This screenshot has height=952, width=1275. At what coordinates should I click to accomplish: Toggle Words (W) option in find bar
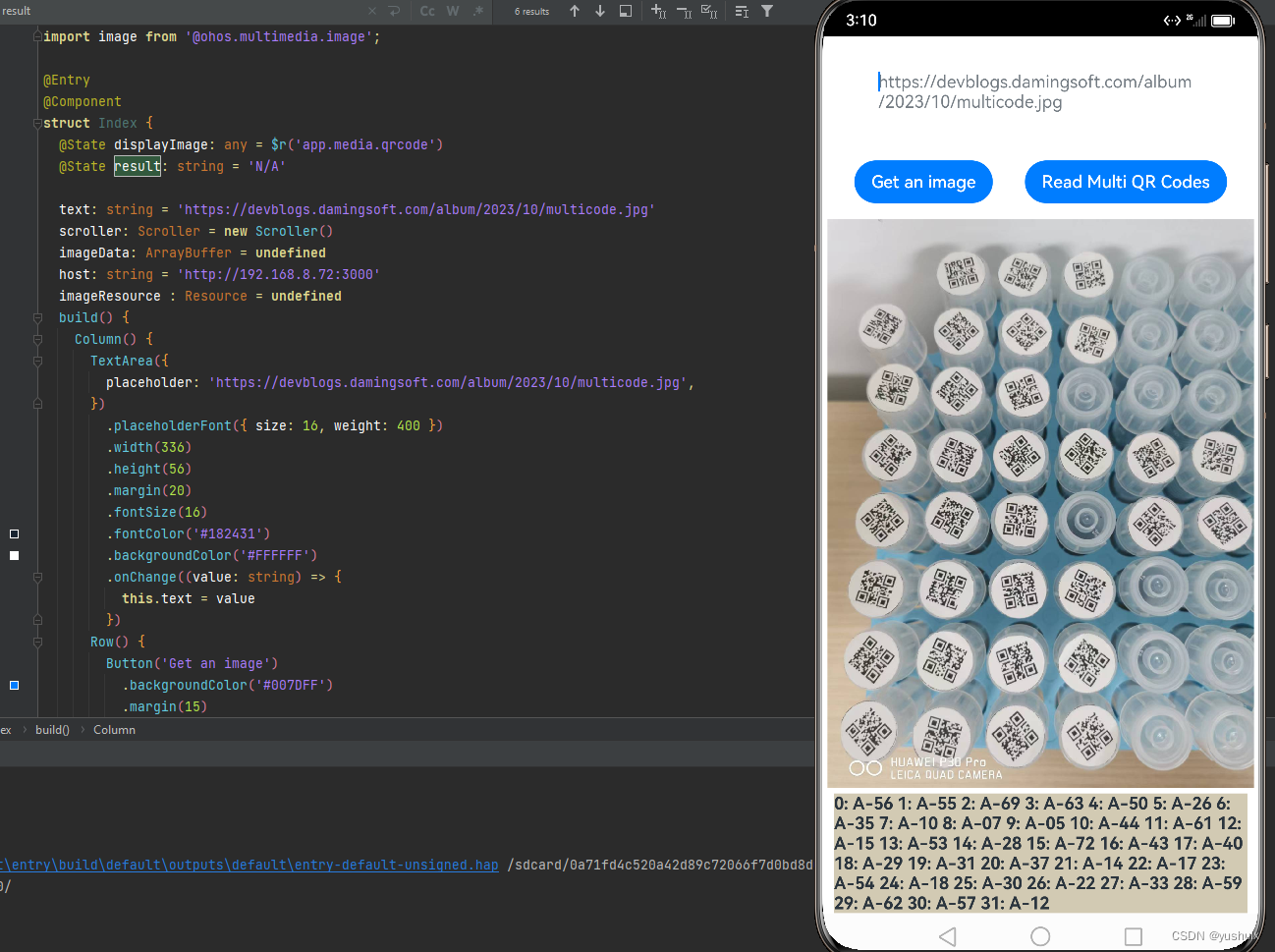(x=453, y=11)
